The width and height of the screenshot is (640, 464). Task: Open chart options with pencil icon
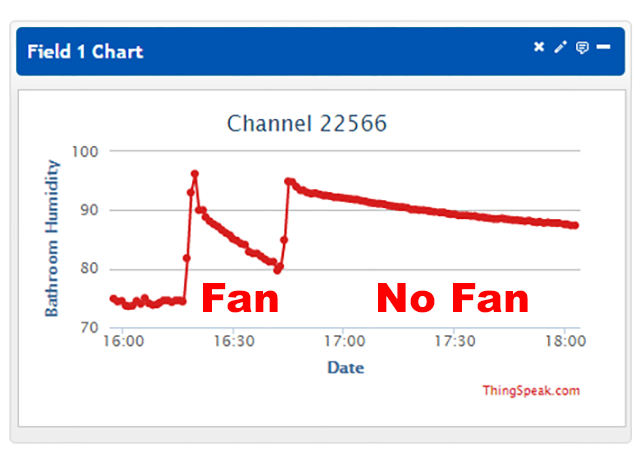560,47
